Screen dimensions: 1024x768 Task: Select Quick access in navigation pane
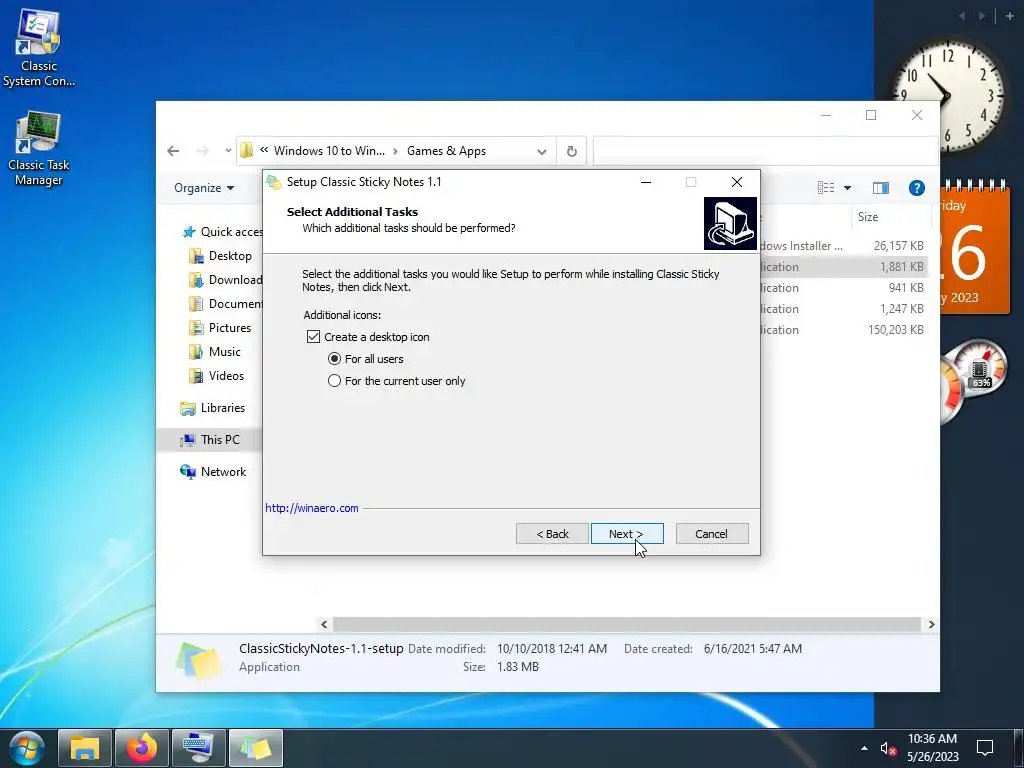(224, 232)
